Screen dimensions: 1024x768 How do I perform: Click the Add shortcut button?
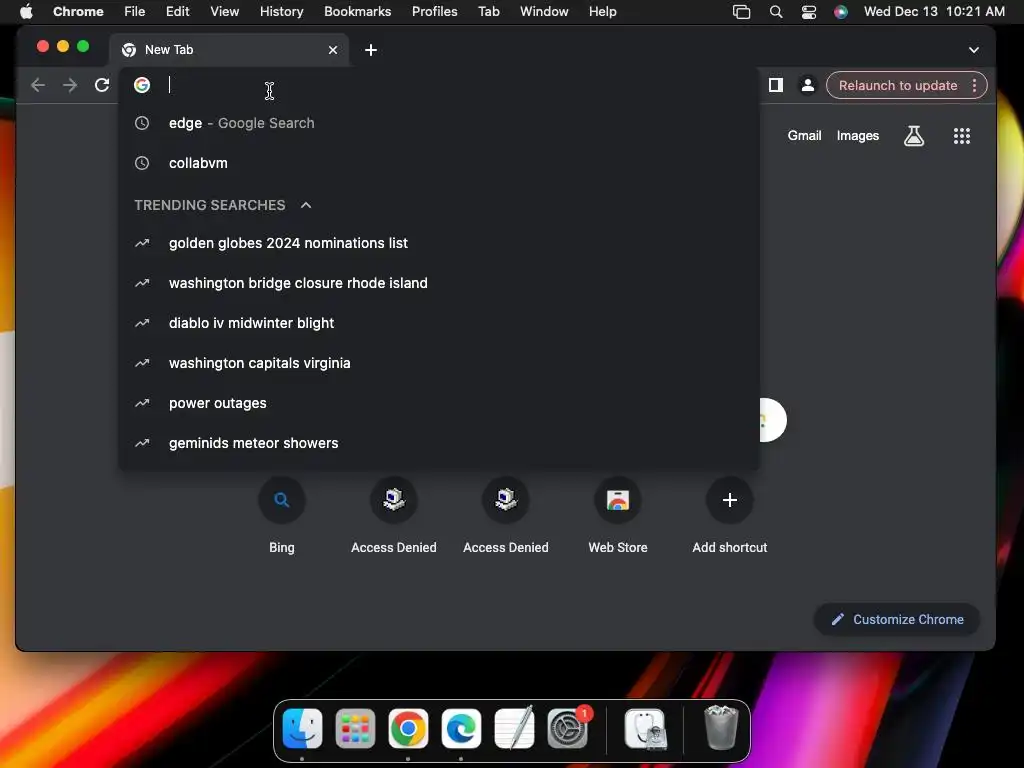coord(729,516)
